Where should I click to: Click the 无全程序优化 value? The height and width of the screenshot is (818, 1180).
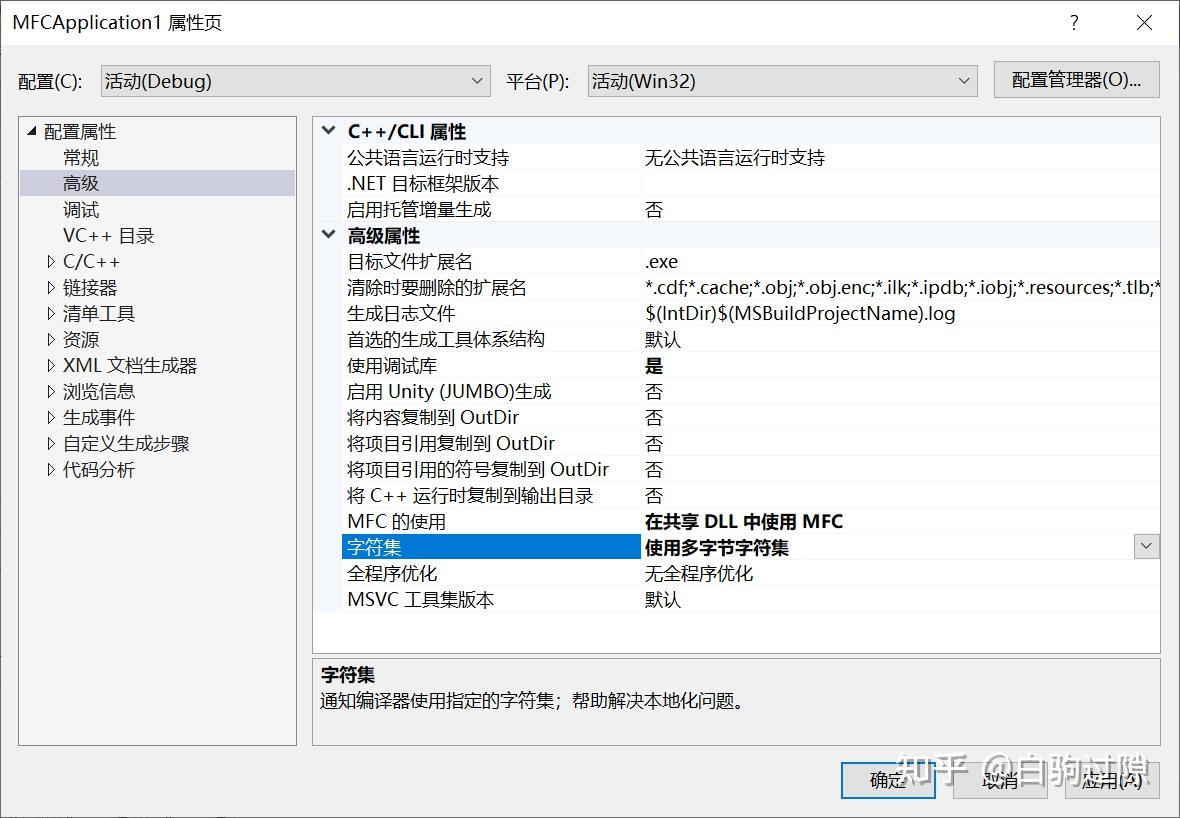(x=698, y=573)
